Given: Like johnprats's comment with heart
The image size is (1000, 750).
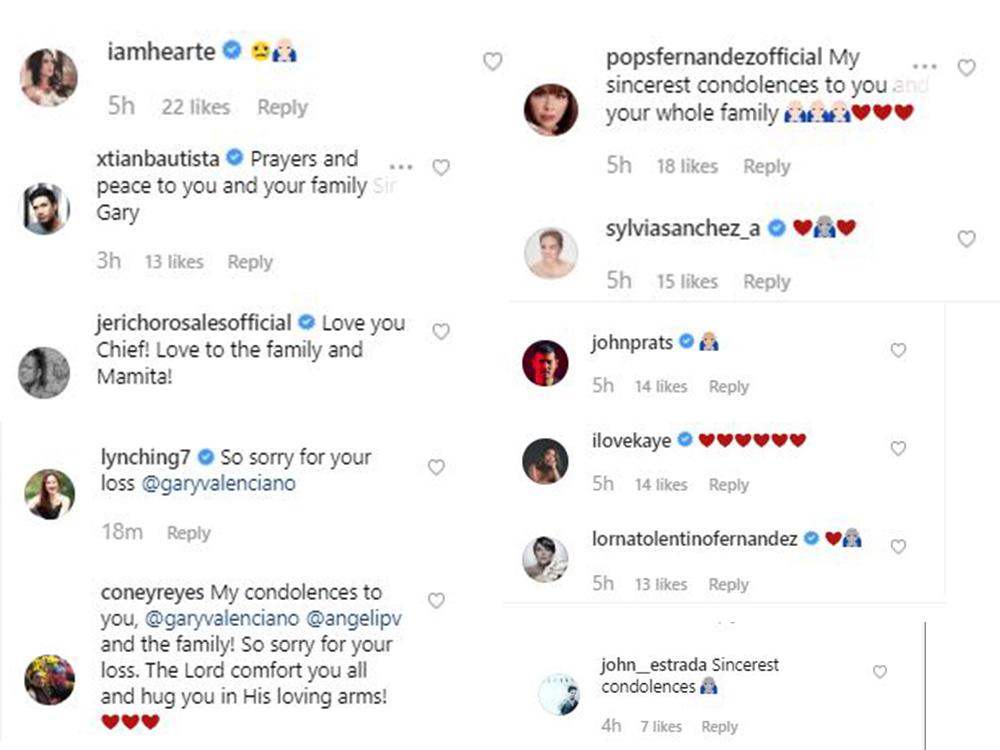Looking at the screenshot, I should click(898, 350).
